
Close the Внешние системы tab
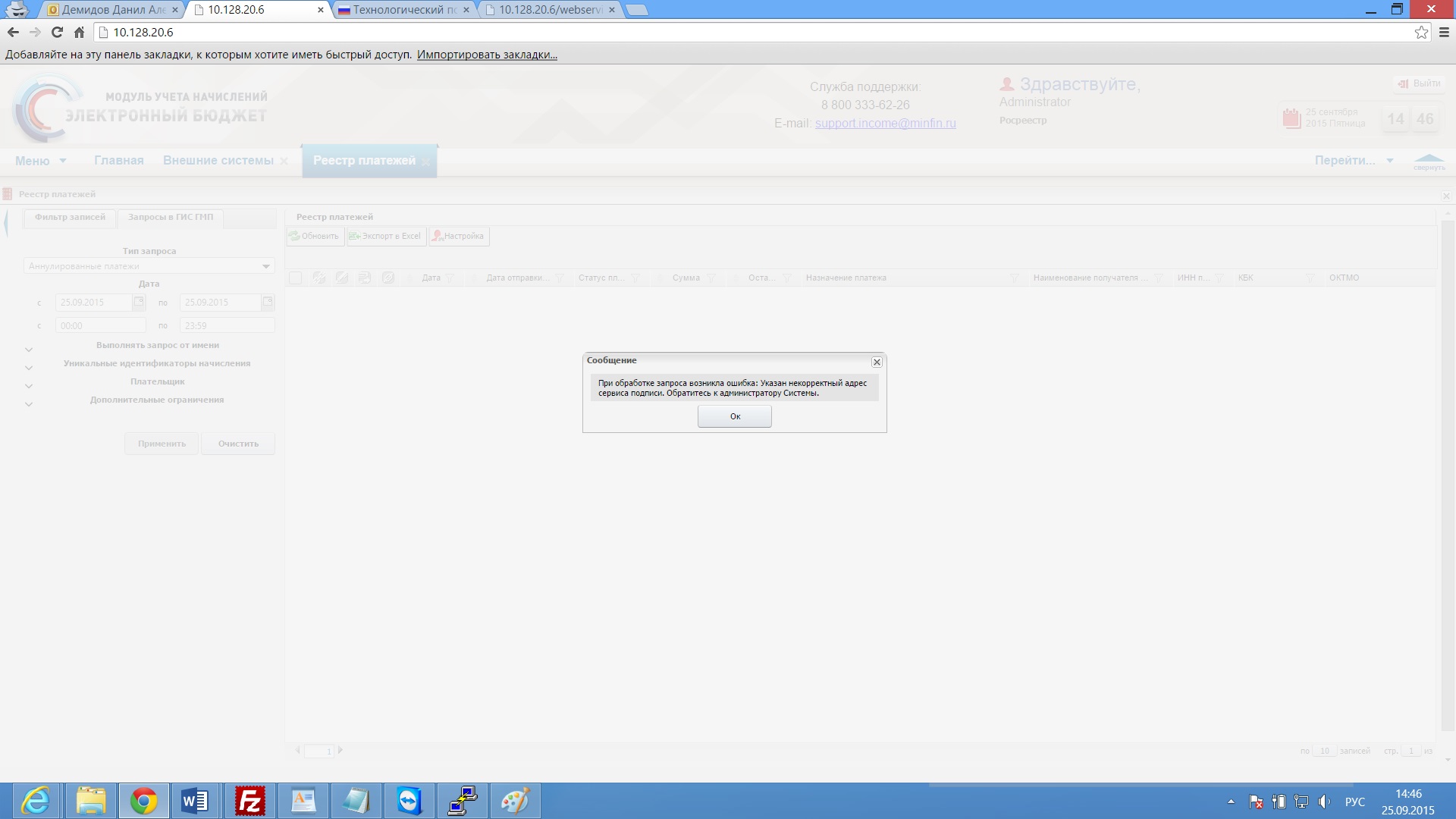(284, 162)
